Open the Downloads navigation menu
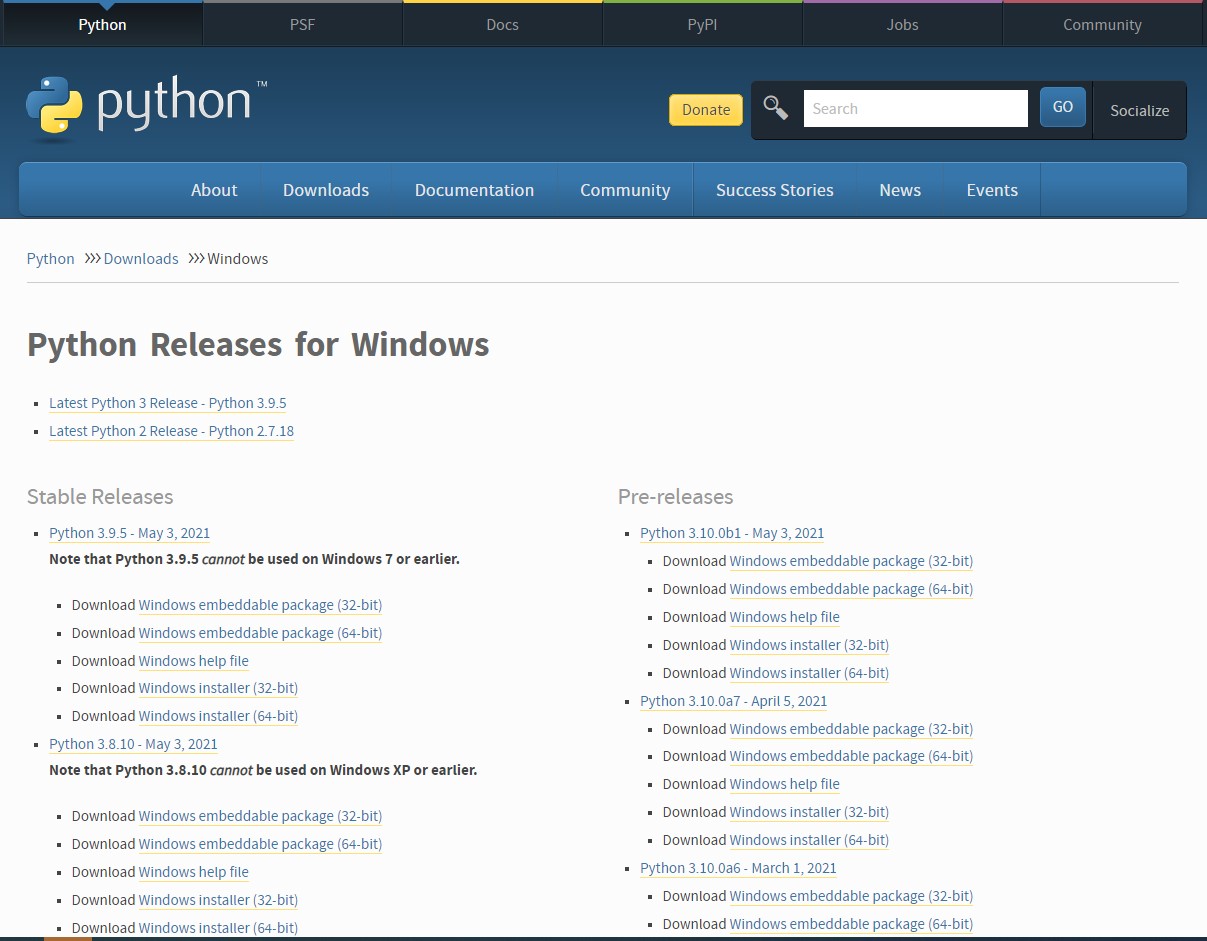Screen dimensions: 1207x941 [326, 190]
